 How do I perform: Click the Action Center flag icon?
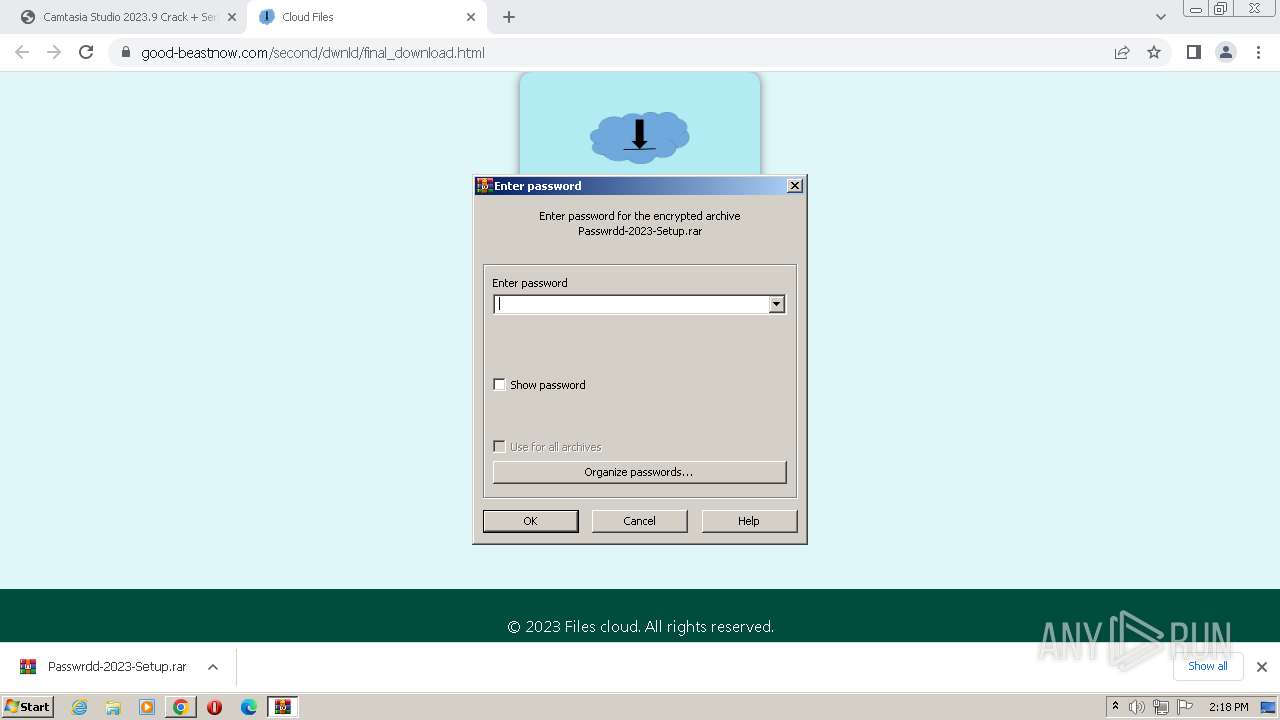[x=1185, y=707]
